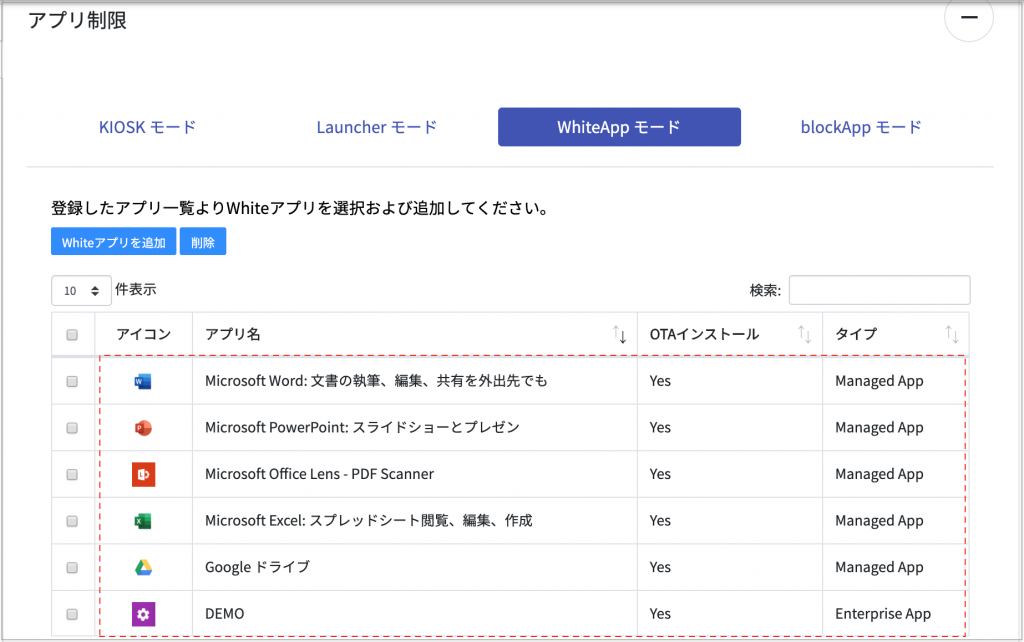
Task: Click Managed App type in the Microsoft PowerPoint row
Action: 879,428
